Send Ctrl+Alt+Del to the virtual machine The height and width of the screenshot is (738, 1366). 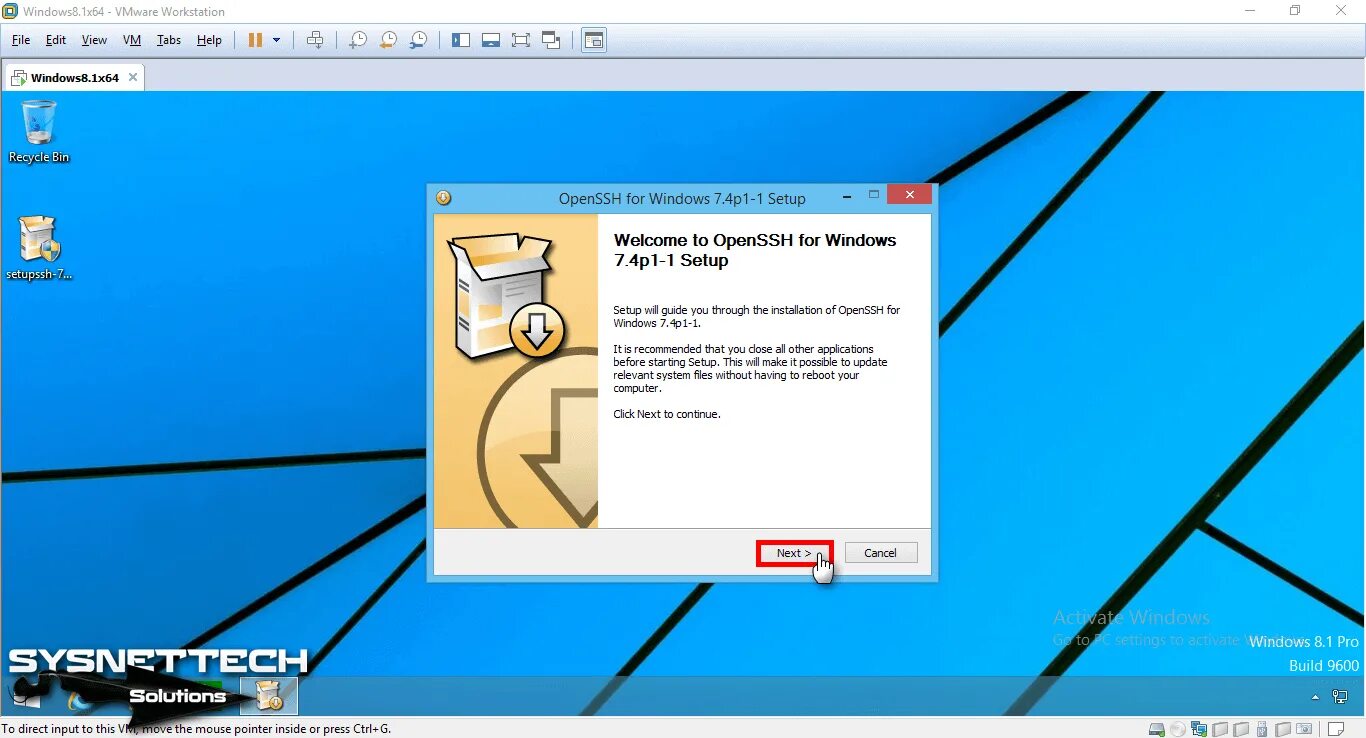pyautogui.click(x=315, y=40)
